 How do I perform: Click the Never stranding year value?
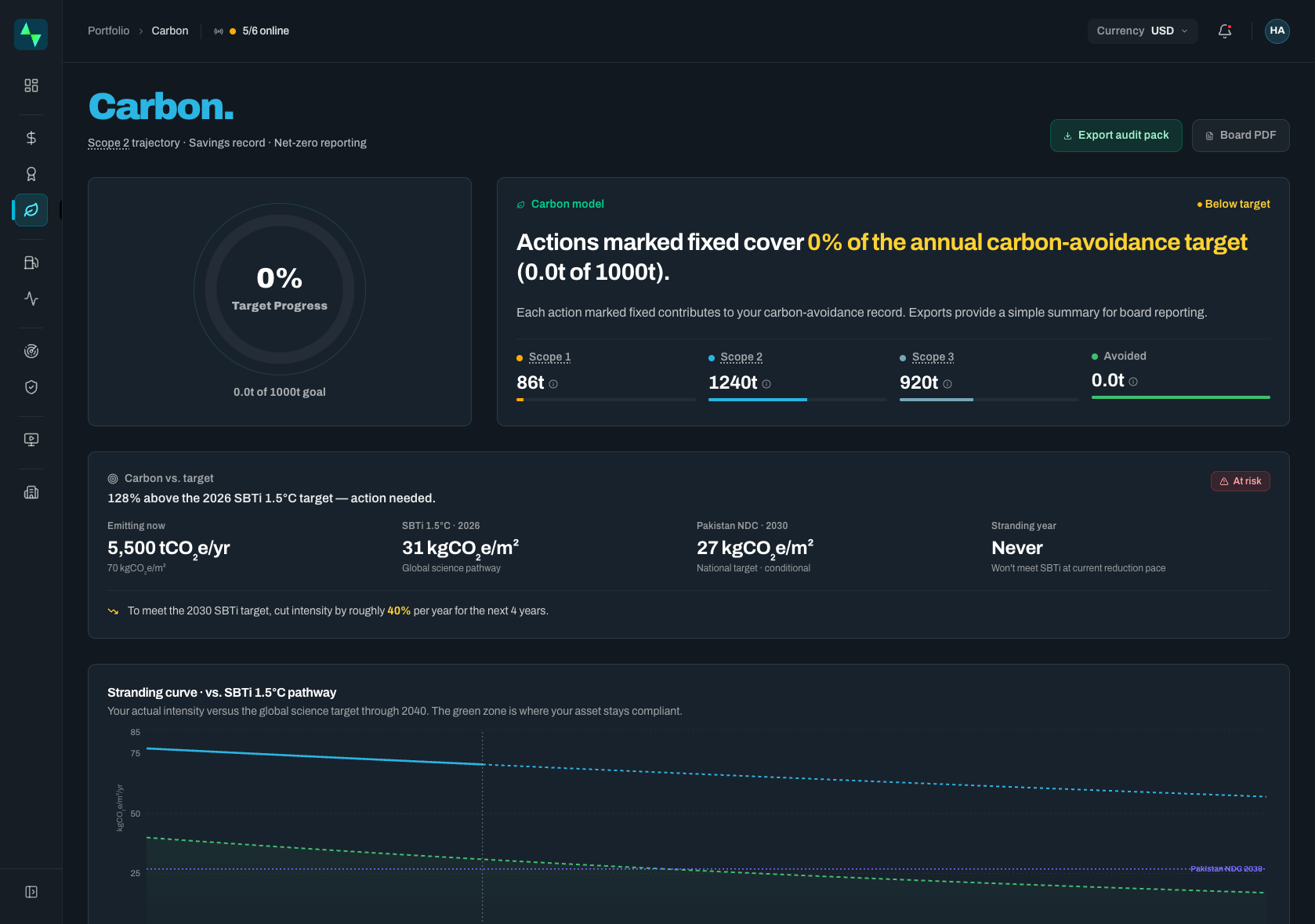[x=1017, y=549]
